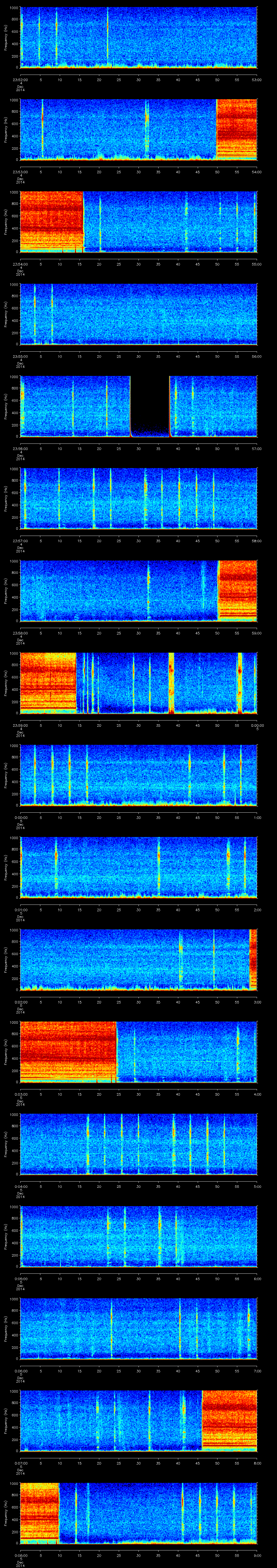Click the 0:06:00 start time label
This screenshot has width=277, height=1568.
(20, 1371)
